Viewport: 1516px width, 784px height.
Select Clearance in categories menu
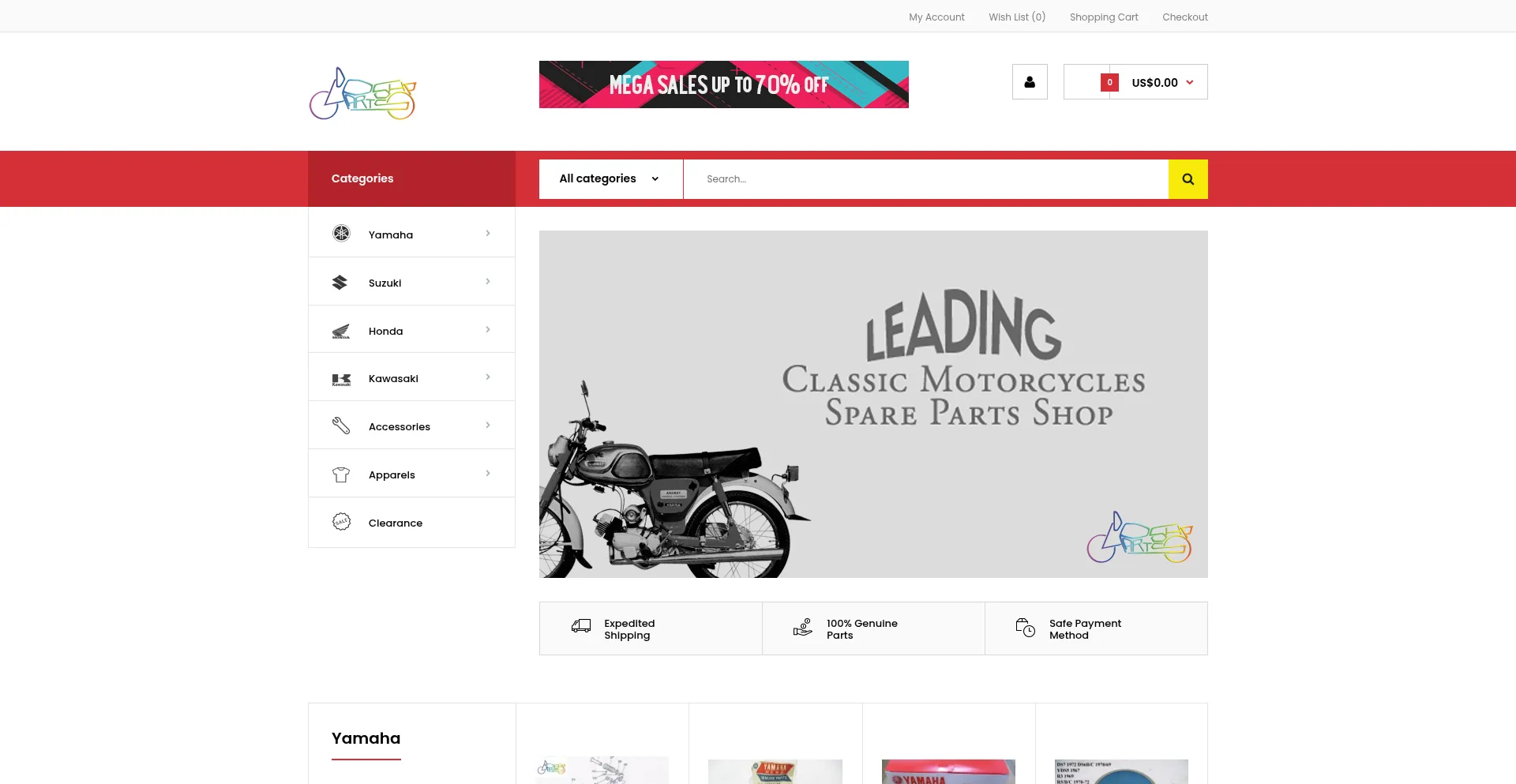coord(396,523)
